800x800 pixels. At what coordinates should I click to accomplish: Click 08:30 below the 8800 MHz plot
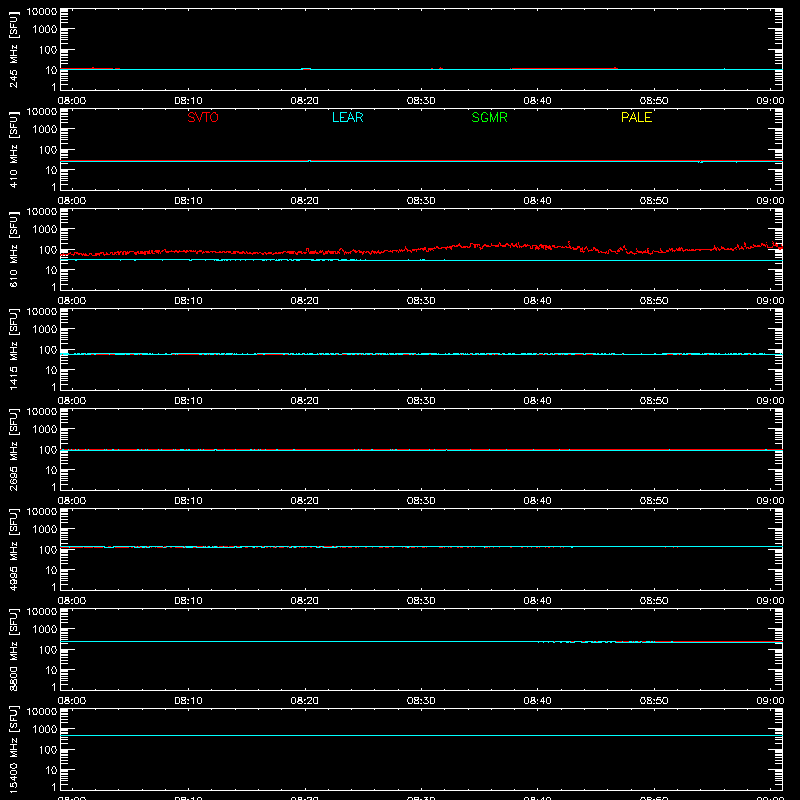421,701
